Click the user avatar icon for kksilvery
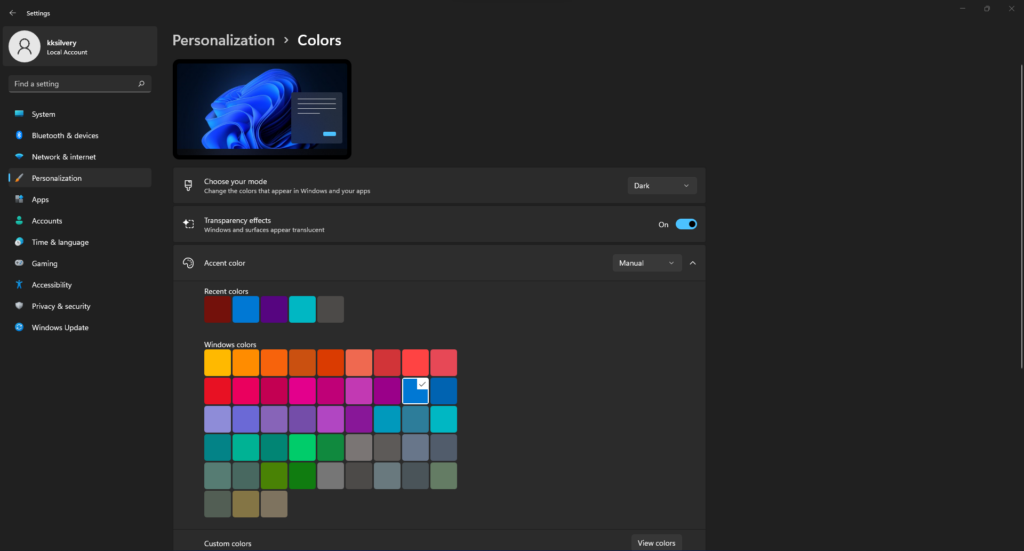The image size is (1024, 551). (x=24, y=46)
